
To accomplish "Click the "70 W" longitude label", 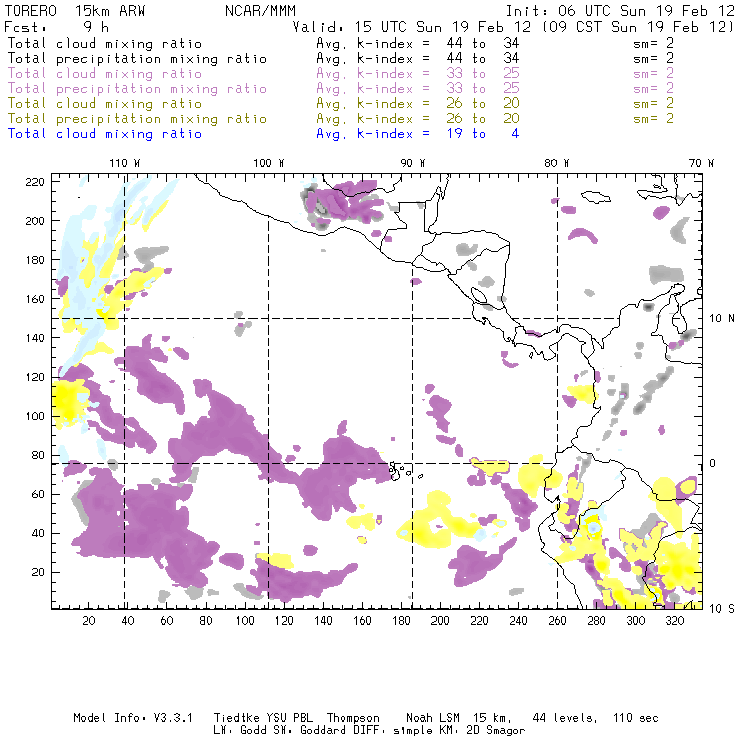I will [701, 163].
